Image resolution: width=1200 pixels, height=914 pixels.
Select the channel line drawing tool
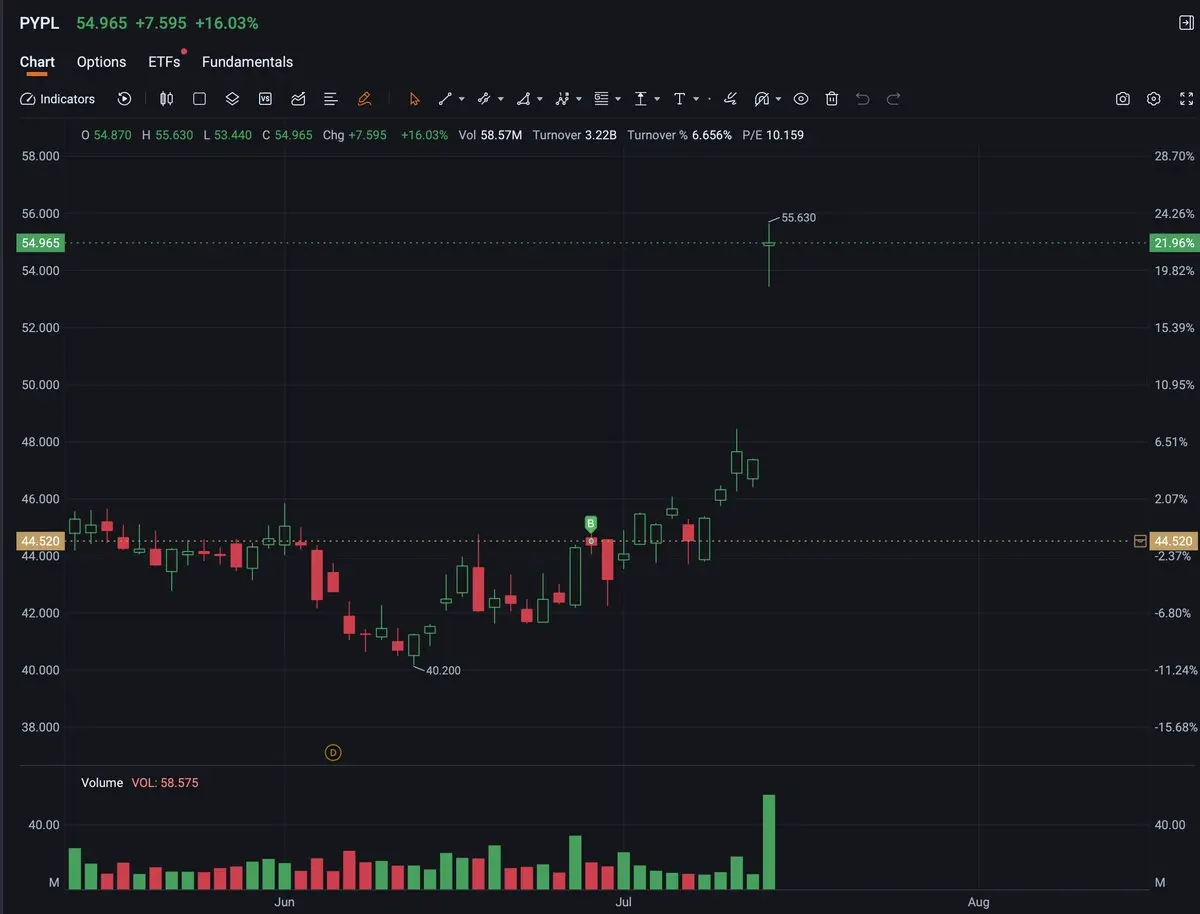click(484, 99)
